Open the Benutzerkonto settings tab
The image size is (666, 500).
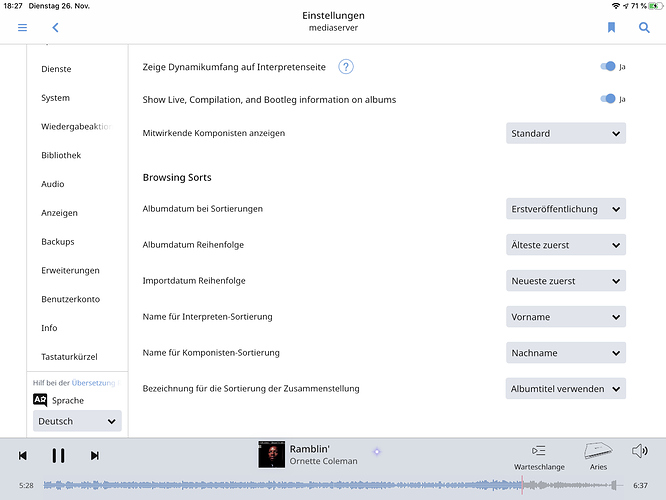tap(71, 299)
